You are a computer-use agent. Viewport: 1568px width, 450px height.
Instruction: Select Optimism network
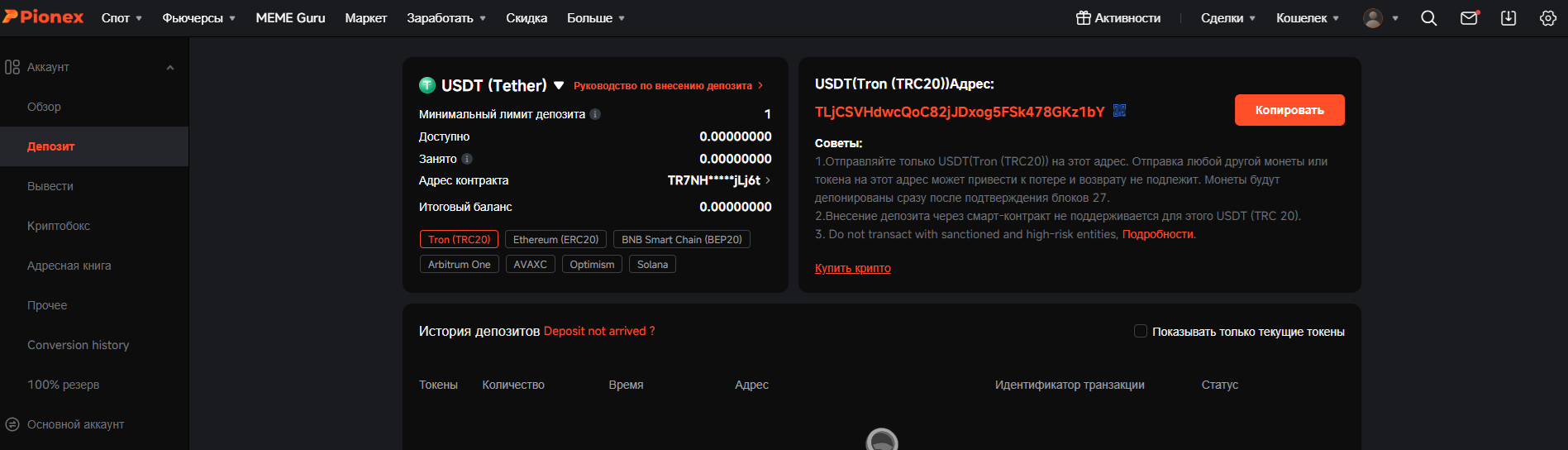tap(592, 264)
